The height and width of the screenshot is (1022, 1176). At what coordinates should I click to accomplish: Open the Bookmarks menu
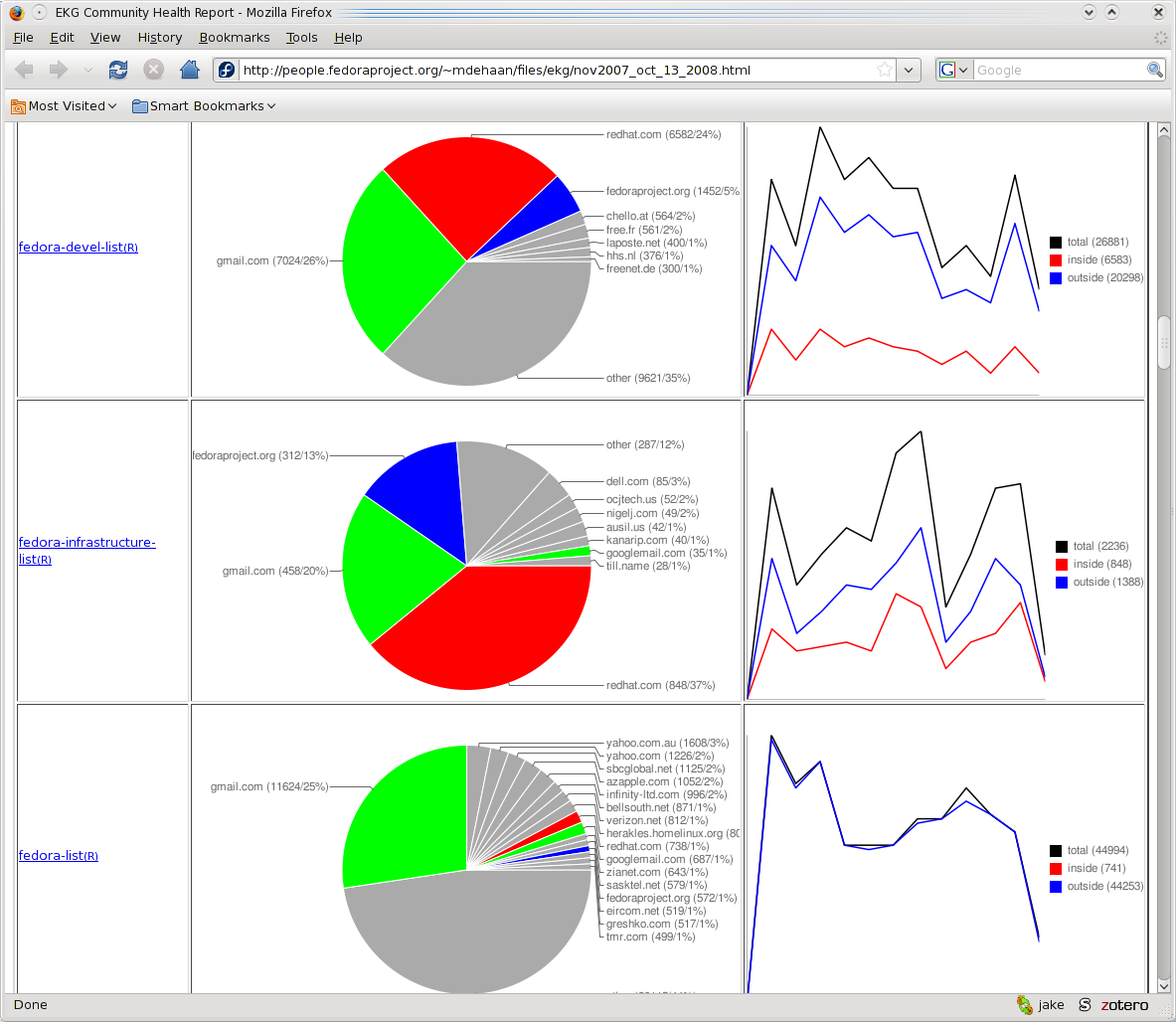click(234, 38)
